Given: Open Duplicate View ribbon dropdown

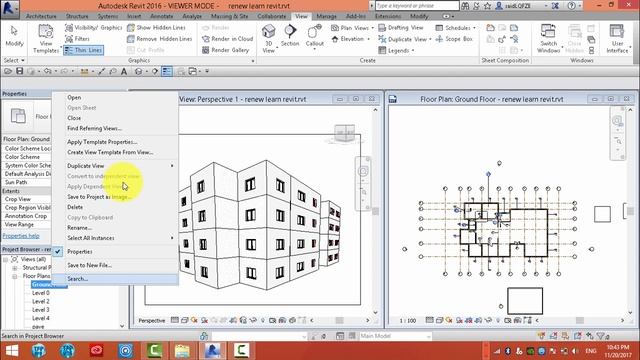Looking at the screenshot, I should tap(404, 39).
